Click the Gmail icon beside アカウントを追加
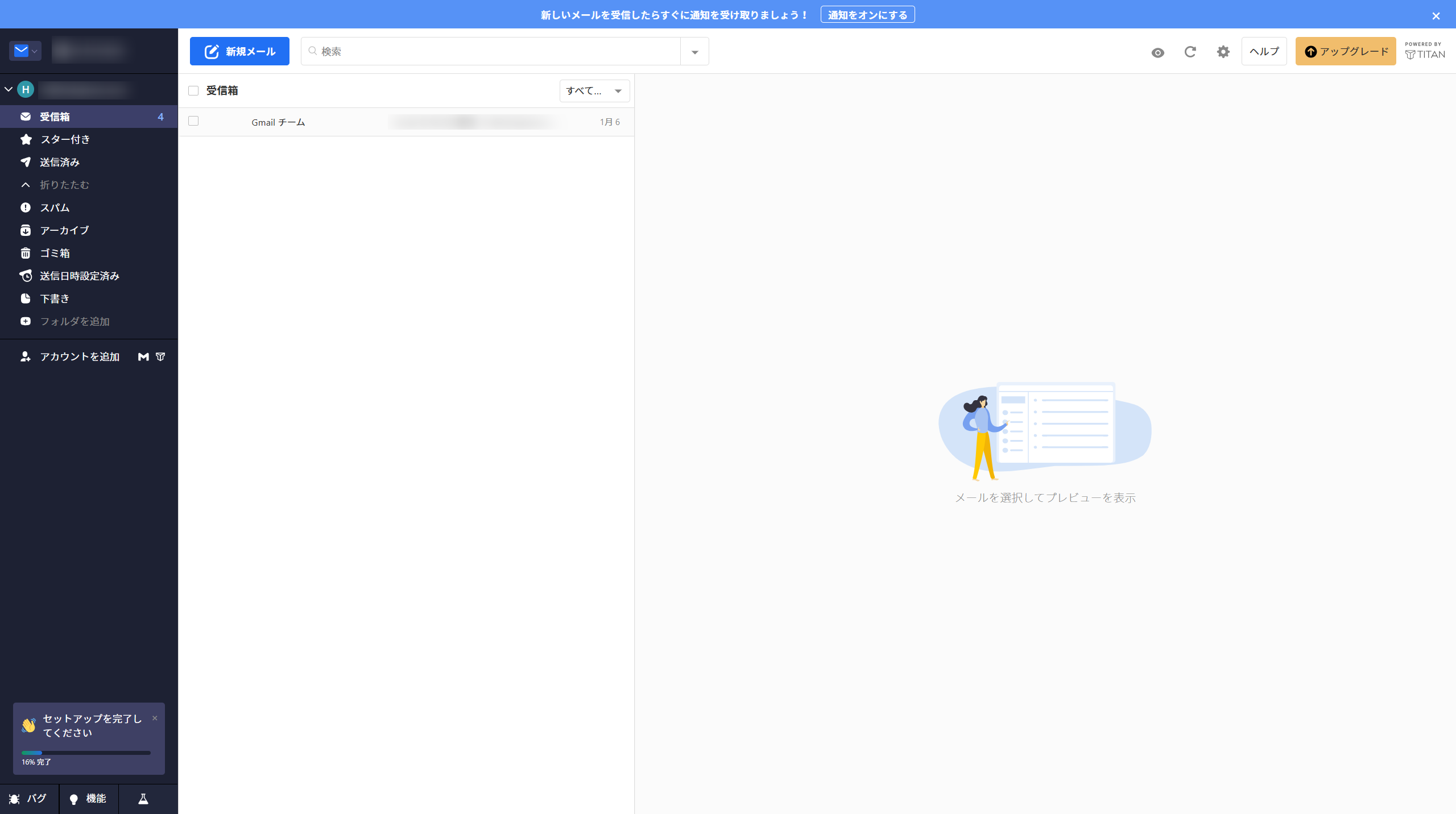 click(143, 356)
